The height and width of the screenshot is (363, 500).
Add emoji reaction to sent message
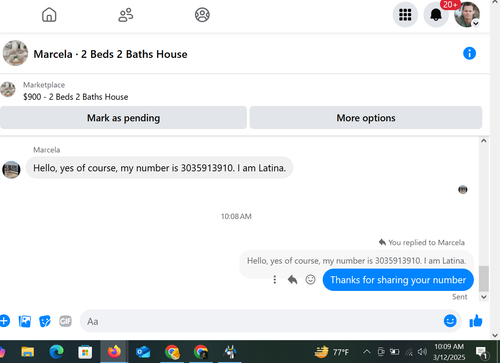pos(310,280)
